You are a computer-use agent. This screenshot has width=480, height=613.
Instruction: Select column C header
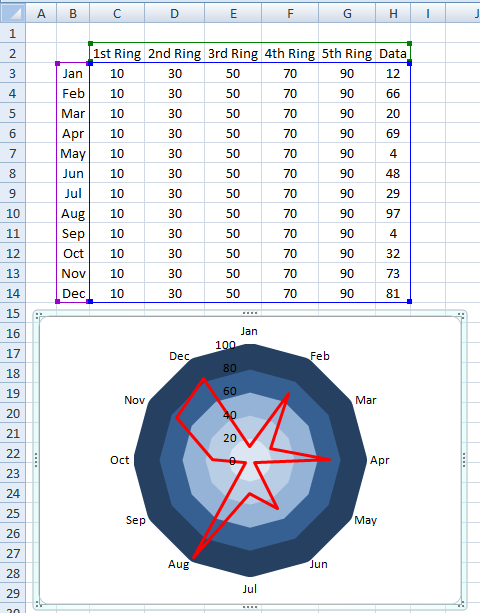[117, 13]
